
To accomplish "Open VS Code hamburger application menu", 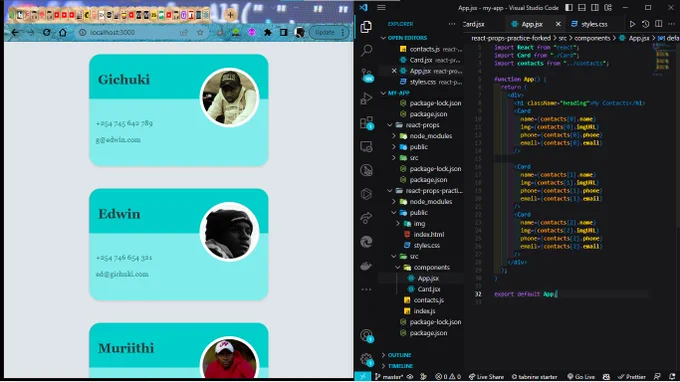I will coord(381,7).
